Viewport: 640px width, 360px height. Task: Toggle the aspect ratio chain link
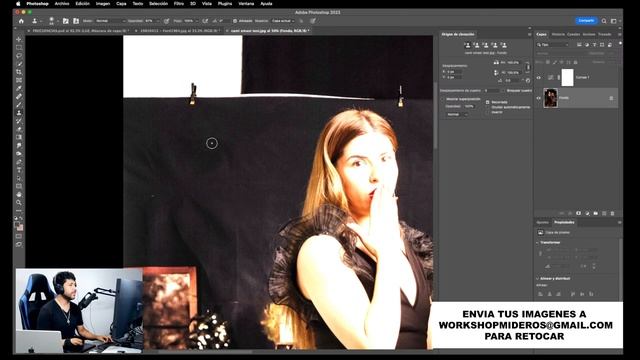click(x=528, y=67)
